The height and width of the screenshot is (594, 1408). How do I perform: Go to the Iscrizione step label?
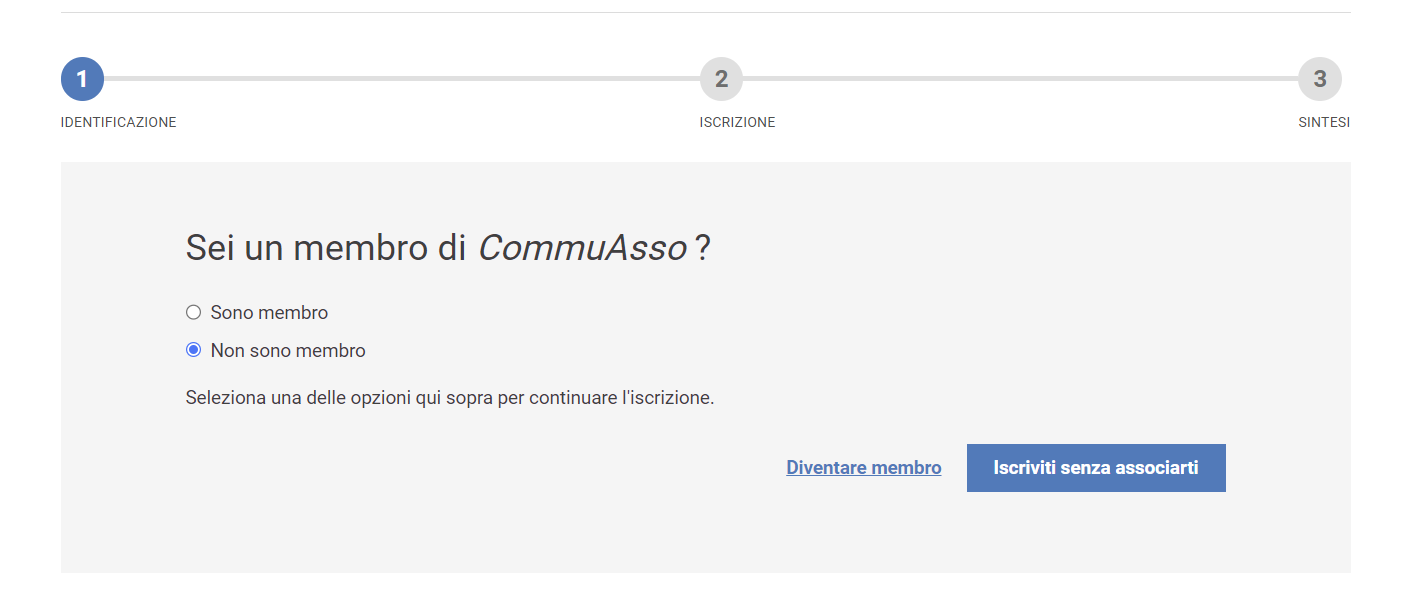tap(737, 123)
